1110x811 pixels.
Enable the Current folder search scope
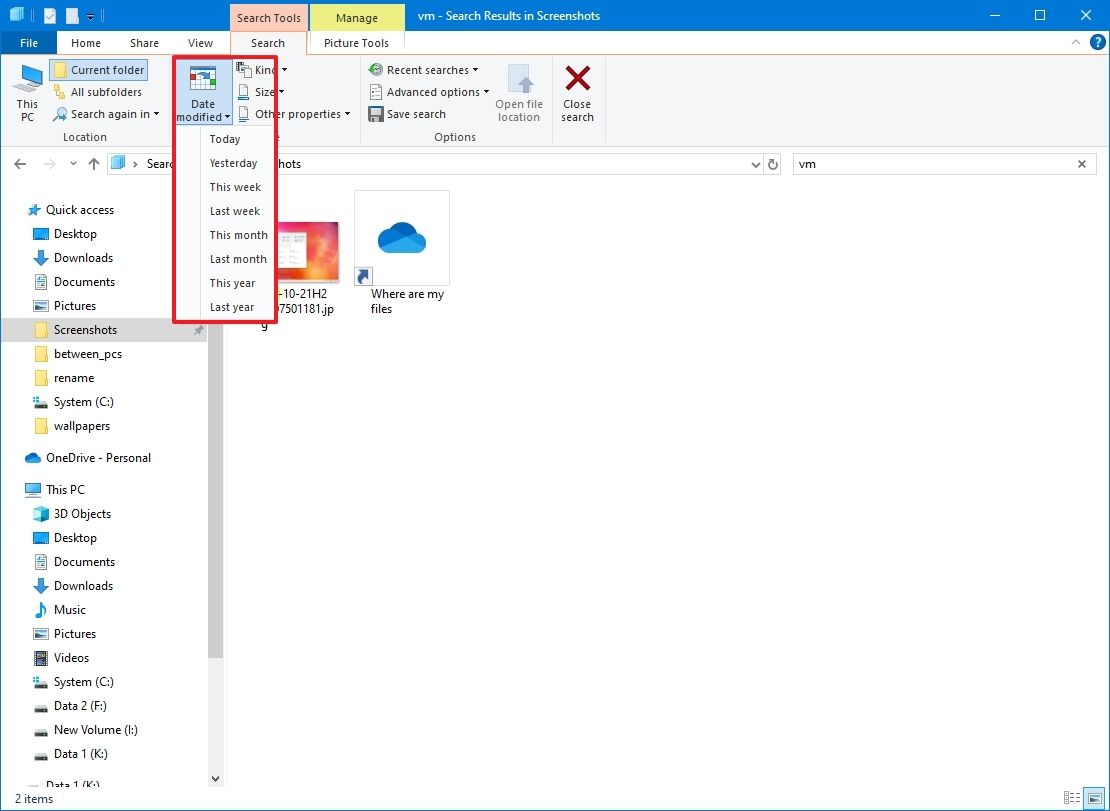point(98,69)
